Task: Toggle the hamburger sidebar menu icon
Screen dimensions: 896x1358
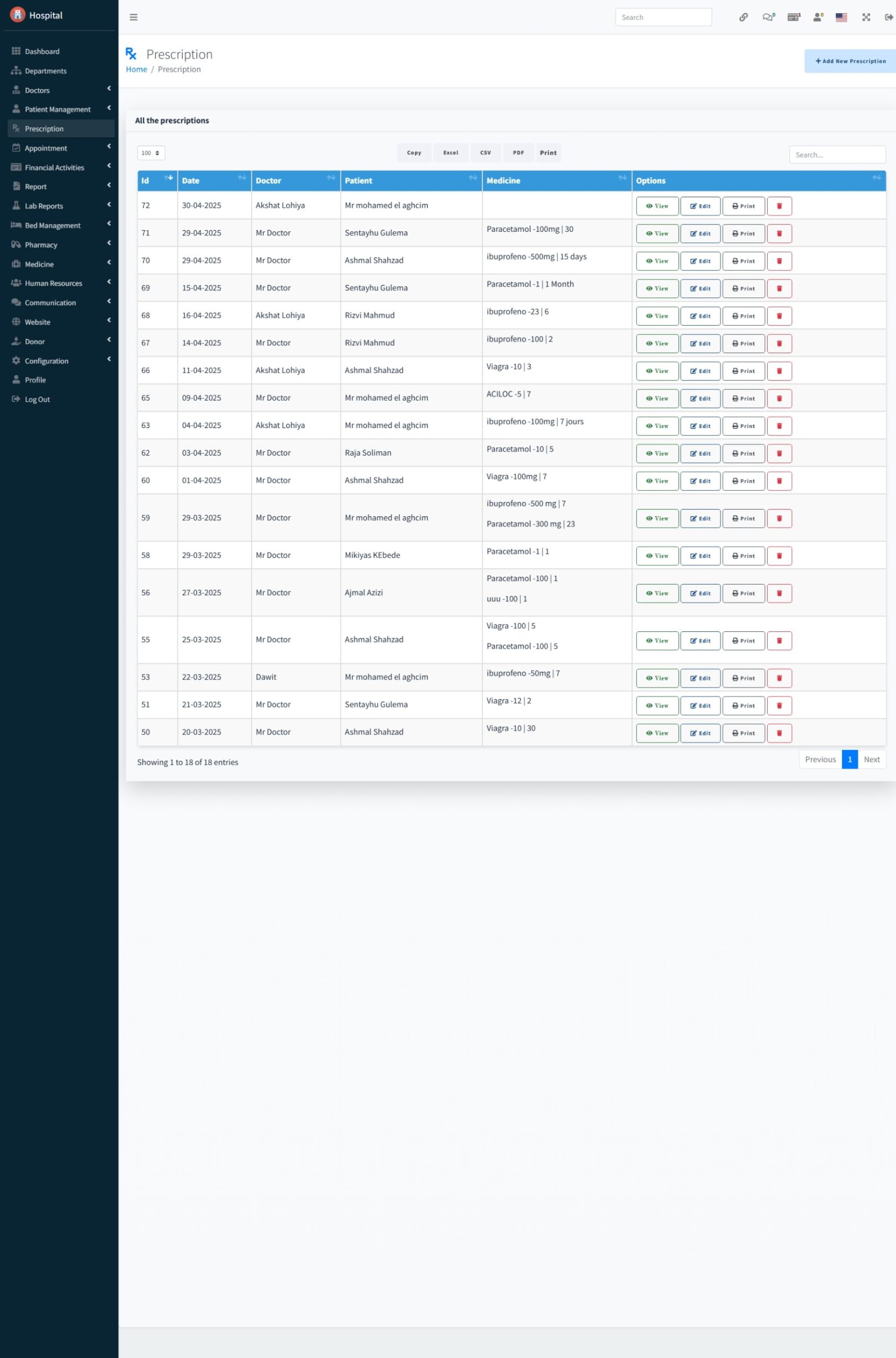Action: 134,17
